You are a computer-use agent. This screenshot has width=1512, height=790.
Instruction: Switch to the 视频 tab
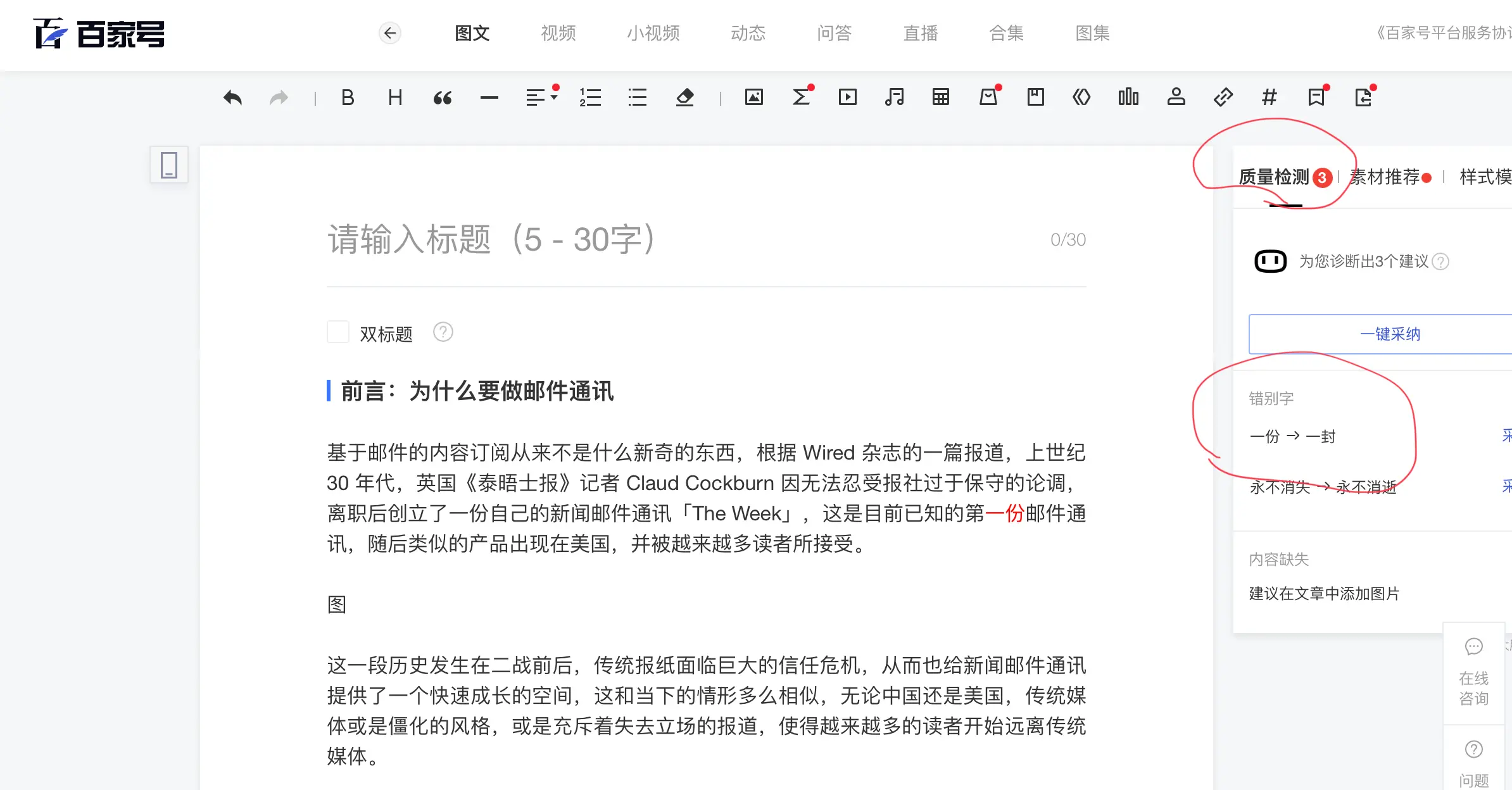(558, 33)
